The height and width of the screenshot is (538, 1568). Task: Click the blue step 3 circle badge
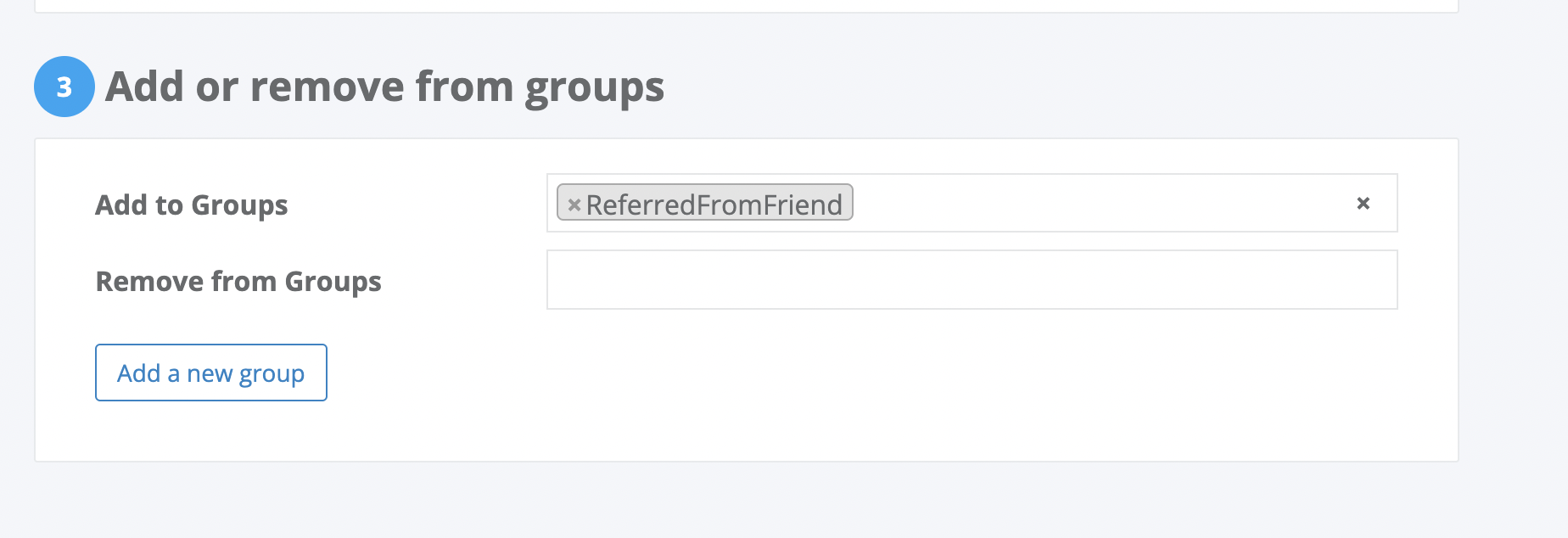(64, 87)
